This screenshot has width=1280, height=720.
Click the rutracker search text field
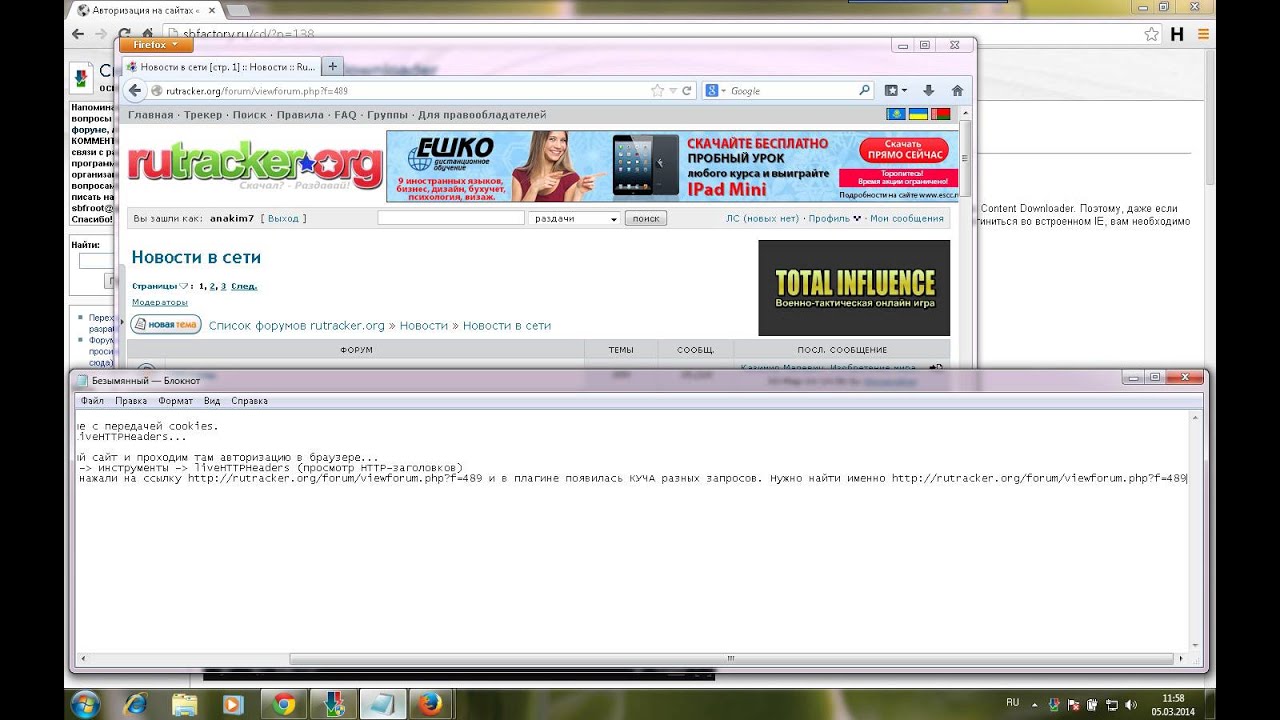coord(451,218)
